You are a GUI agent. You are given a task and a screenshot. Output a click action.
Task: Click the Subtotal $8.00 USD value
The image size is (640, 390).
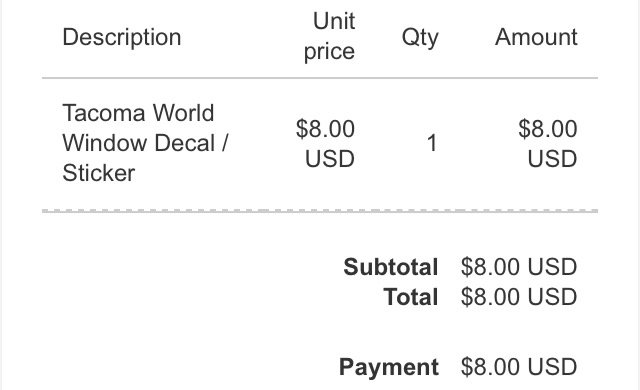[519, 267]
